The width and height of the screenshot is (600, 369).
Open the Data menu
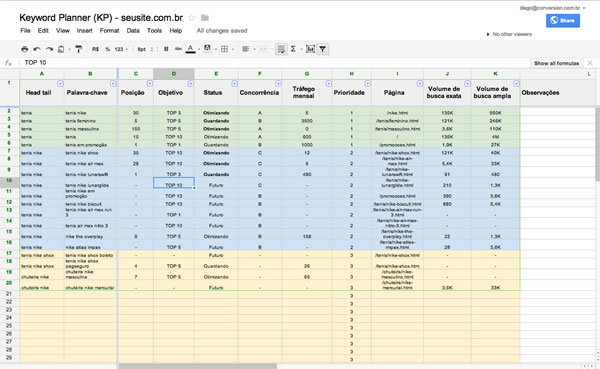pyautogui.click(x=133, y=31)
